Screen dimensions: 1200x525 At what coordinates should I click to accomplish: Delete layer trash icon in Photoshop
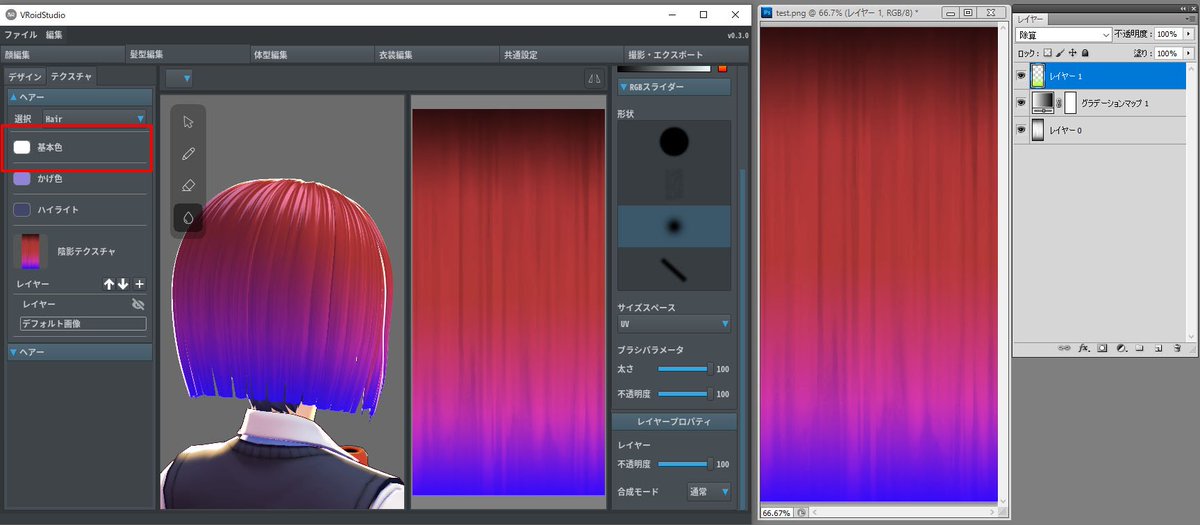click(1177, 349)
